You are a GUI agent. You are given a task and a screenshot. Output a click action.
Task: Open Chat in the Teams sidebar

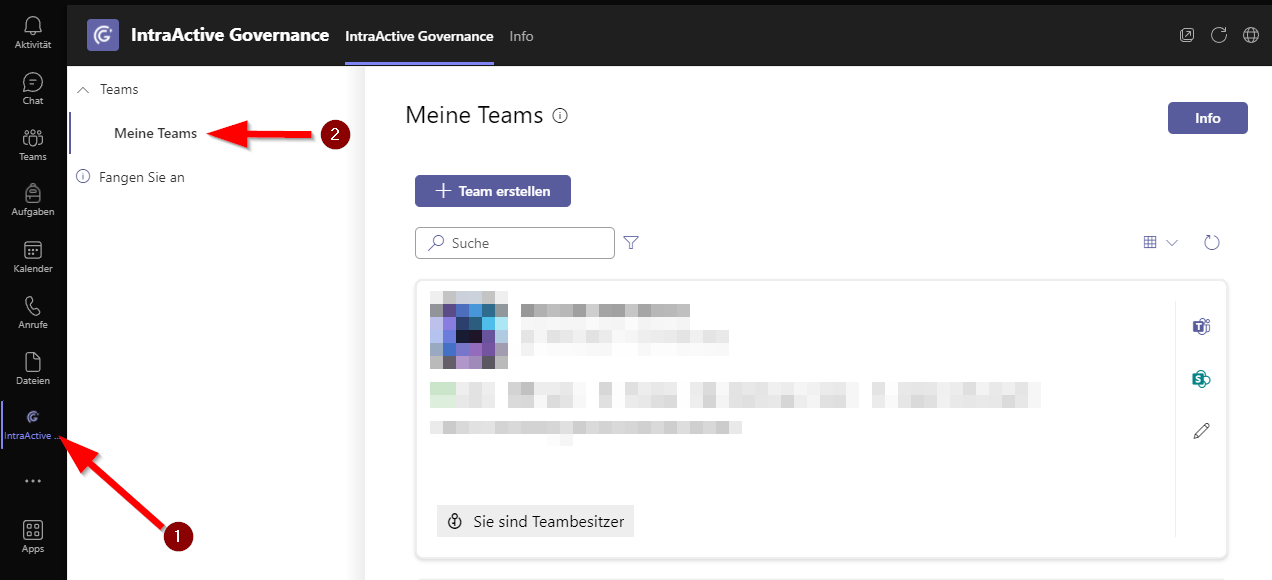click(33, 89)
